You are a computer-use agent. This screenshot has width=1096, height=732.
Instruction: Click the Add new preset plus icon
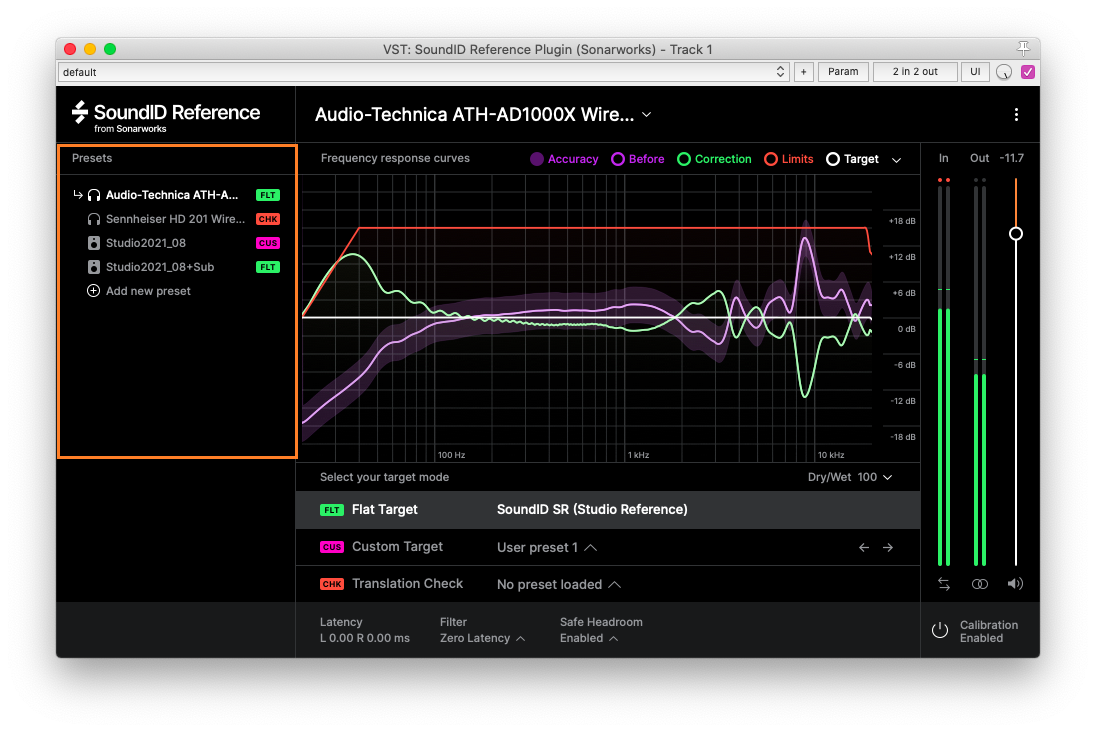point(93,291)
